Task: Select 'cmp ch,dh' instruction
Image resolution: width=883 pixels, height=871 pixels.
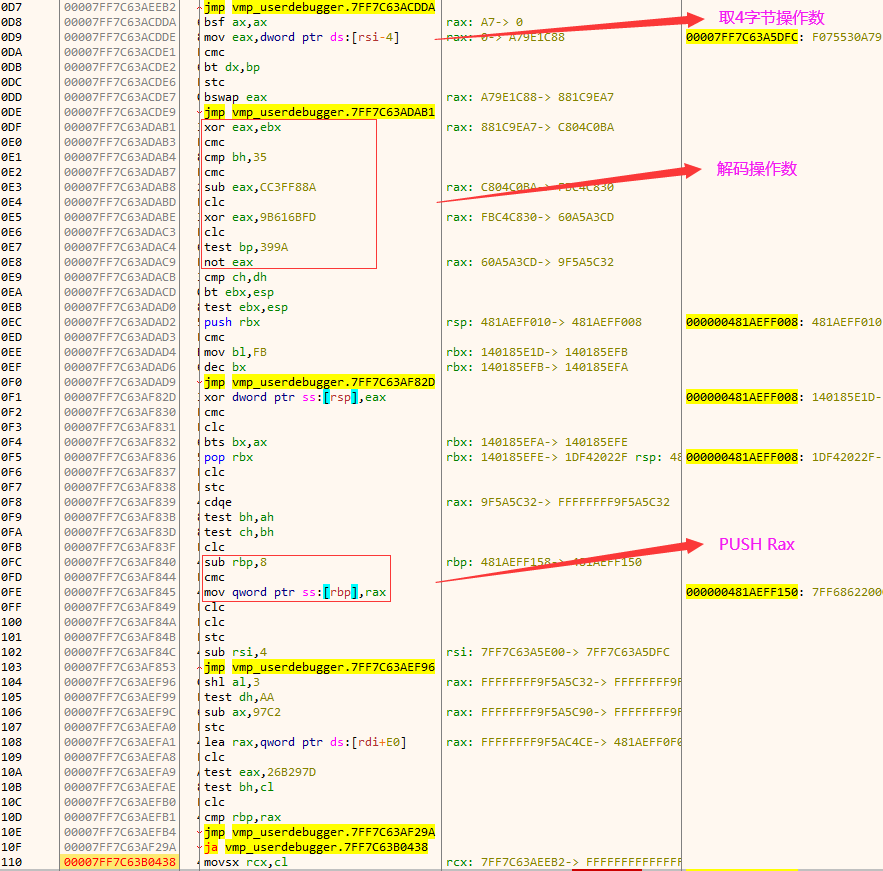Action: pos(235,278)
